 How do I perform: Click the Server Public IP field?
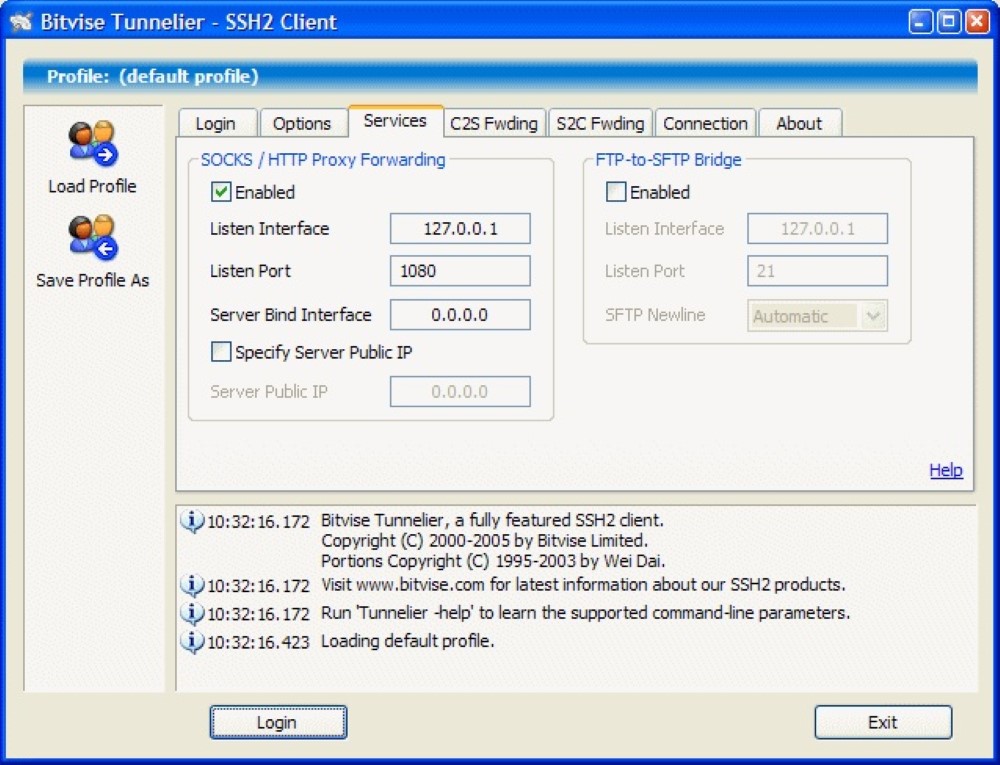pos(460,391)
